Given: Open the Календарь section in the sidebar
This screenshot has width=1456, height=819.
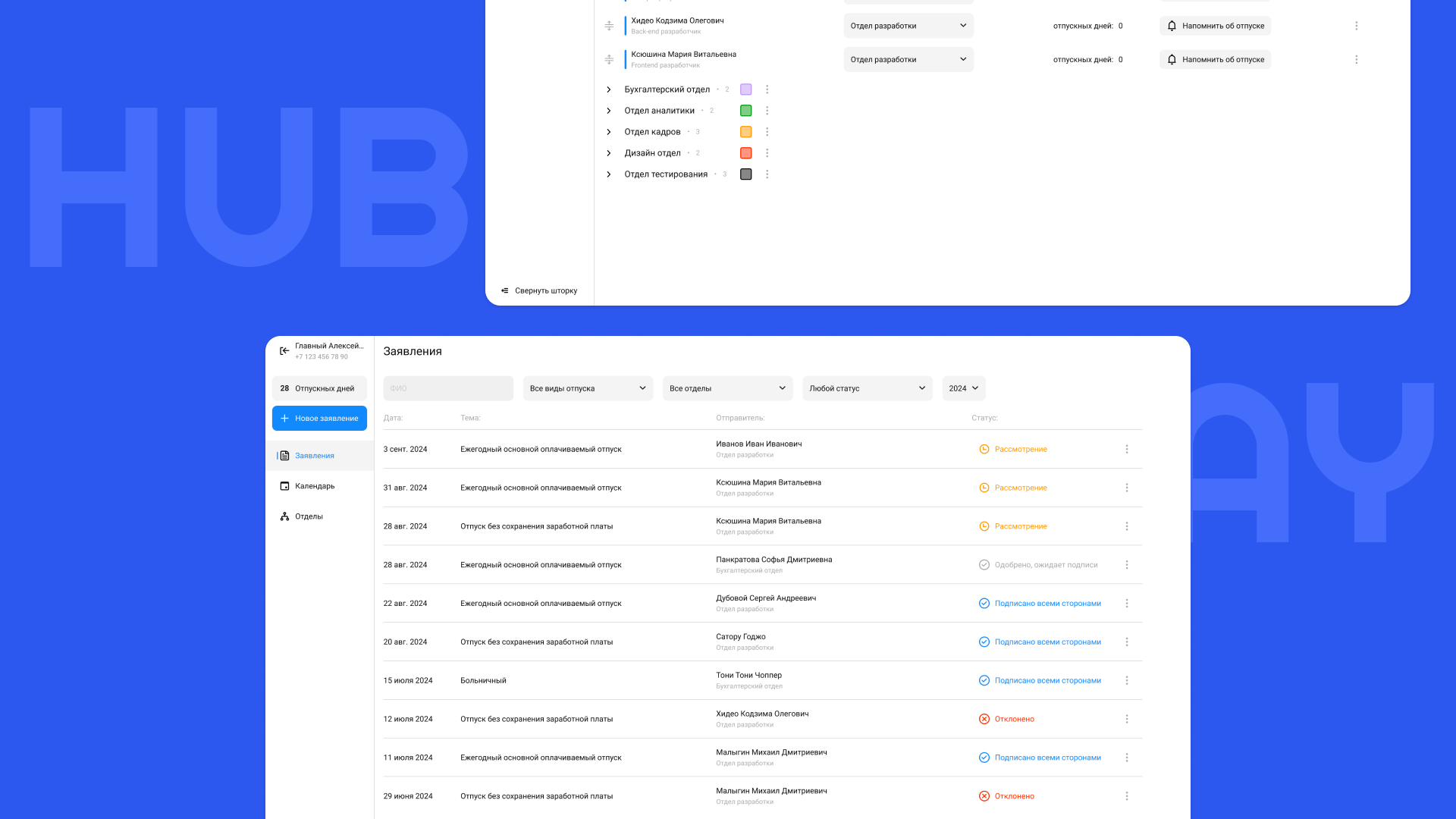Looking at the screenshot, I should [x=314, y=486].
